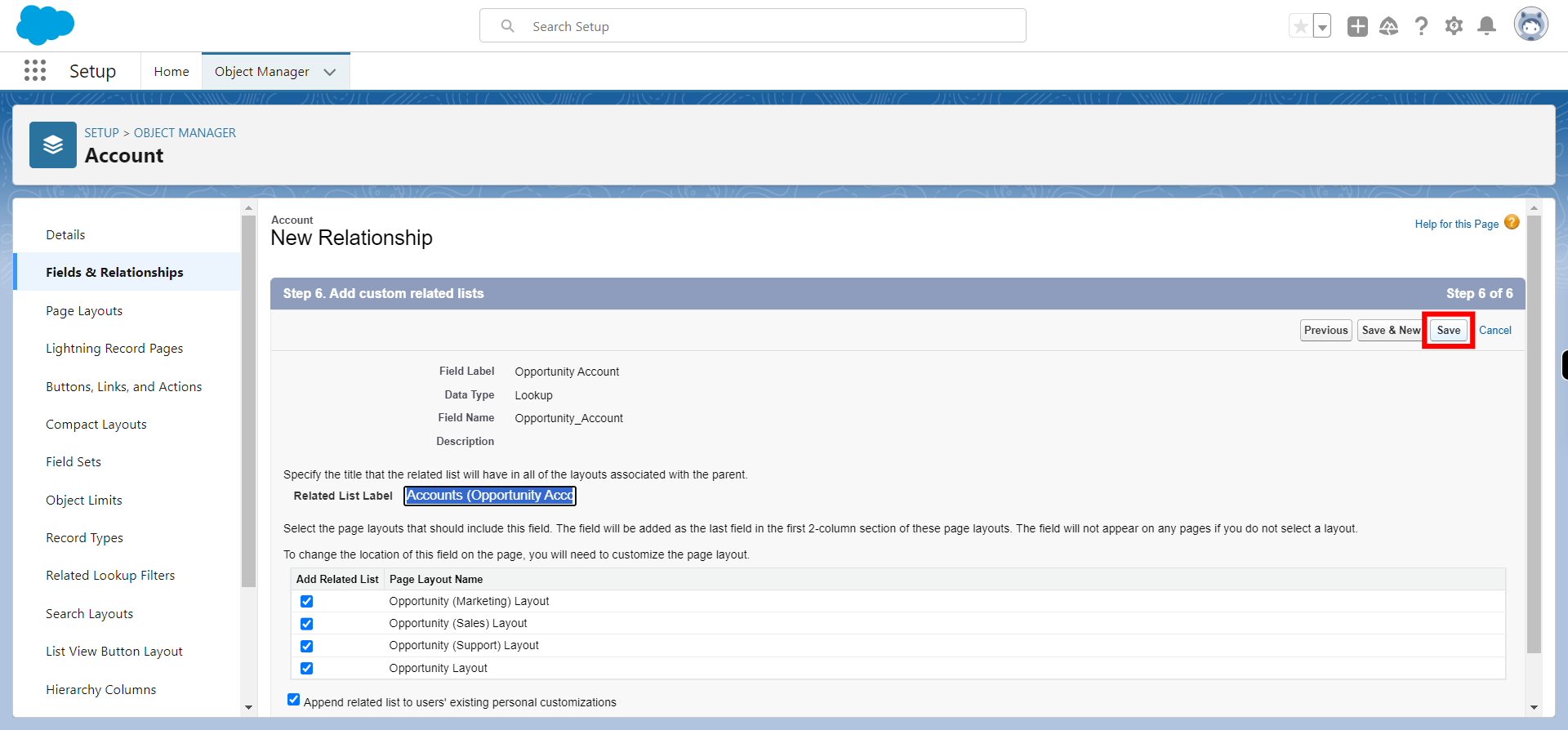Open Details in the sidebar

point(65,235)
